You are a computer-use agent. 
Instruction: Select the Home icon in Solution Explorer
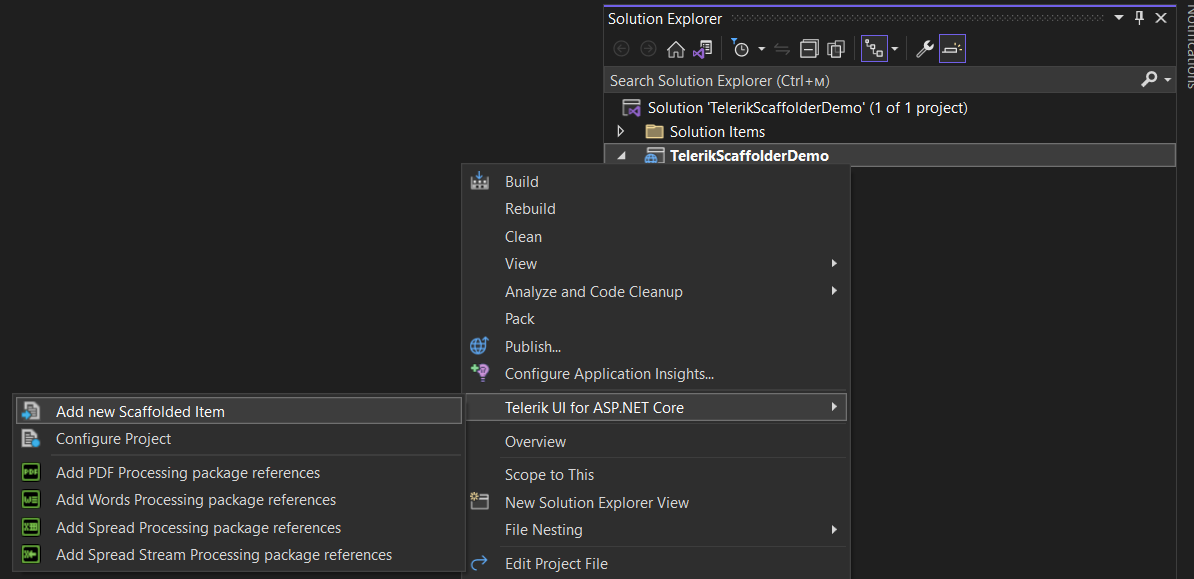675,48
